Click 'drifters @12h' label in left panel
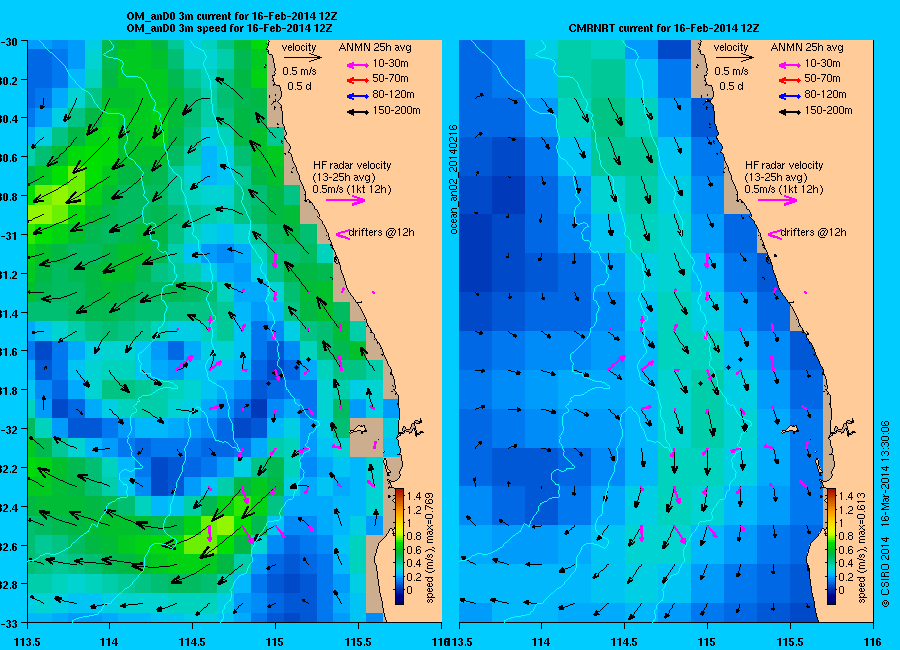The width and height of the screenshot is (900, 650). click(x=382, y=233)
